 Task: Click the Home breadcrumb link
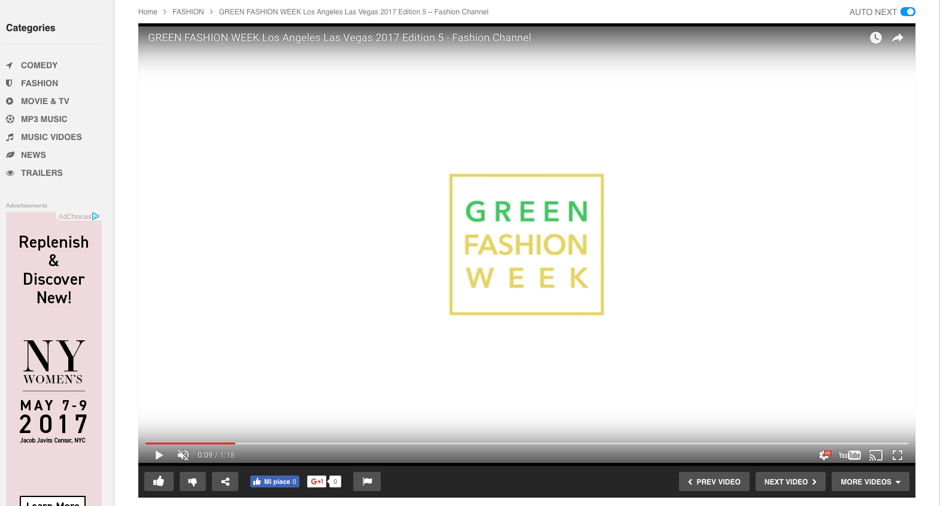click(x=147, y=11)
